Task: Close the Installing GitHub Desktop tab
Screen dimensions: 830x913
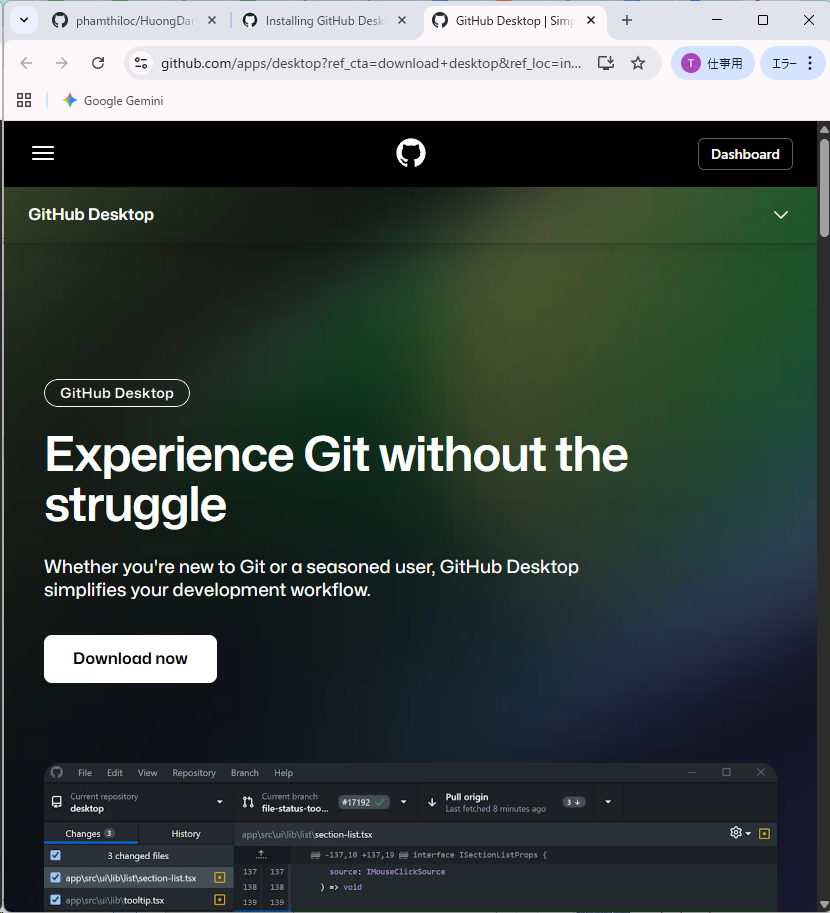Action: point(402,20)
